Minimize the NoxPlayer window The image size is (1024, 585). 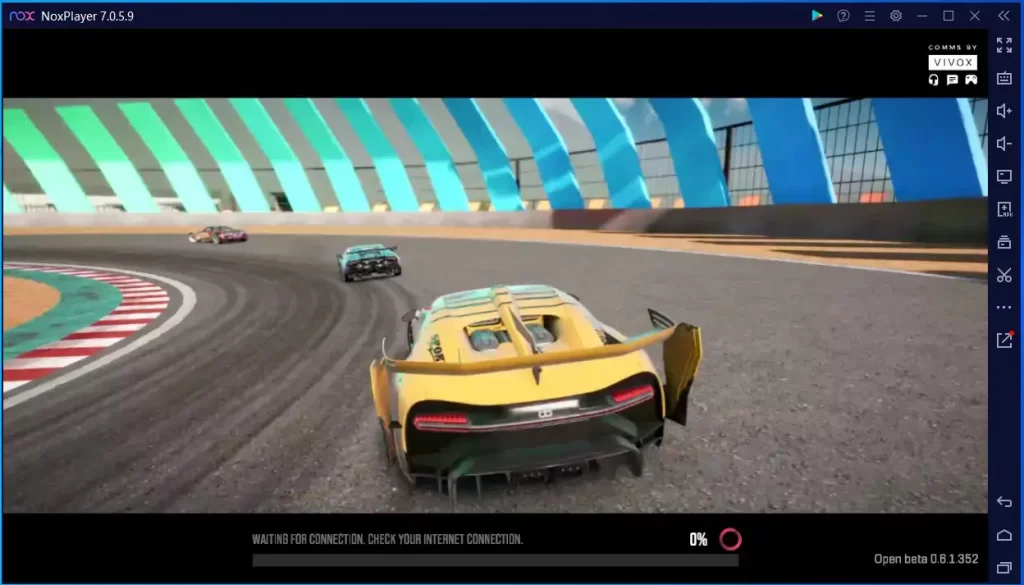pos(922,16)
